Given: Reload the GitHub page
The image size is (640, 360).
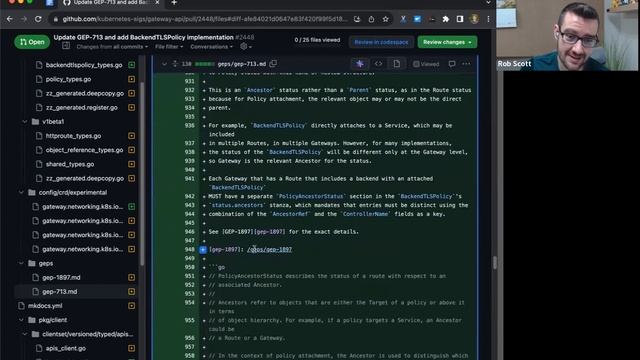Looking at the screenshot, I should (x=38, y=19).
